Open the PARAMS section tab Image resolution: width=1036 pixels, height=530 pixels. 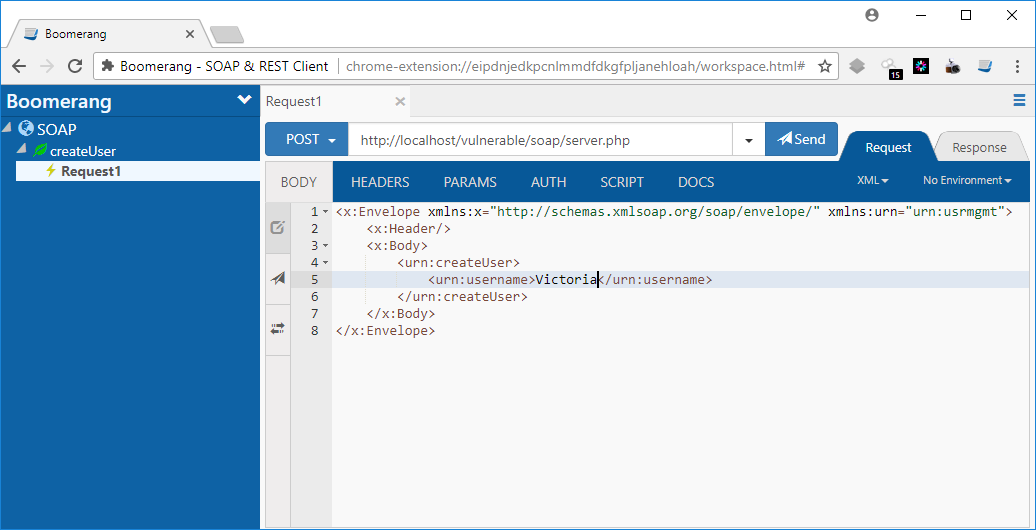tap(470, 182)
